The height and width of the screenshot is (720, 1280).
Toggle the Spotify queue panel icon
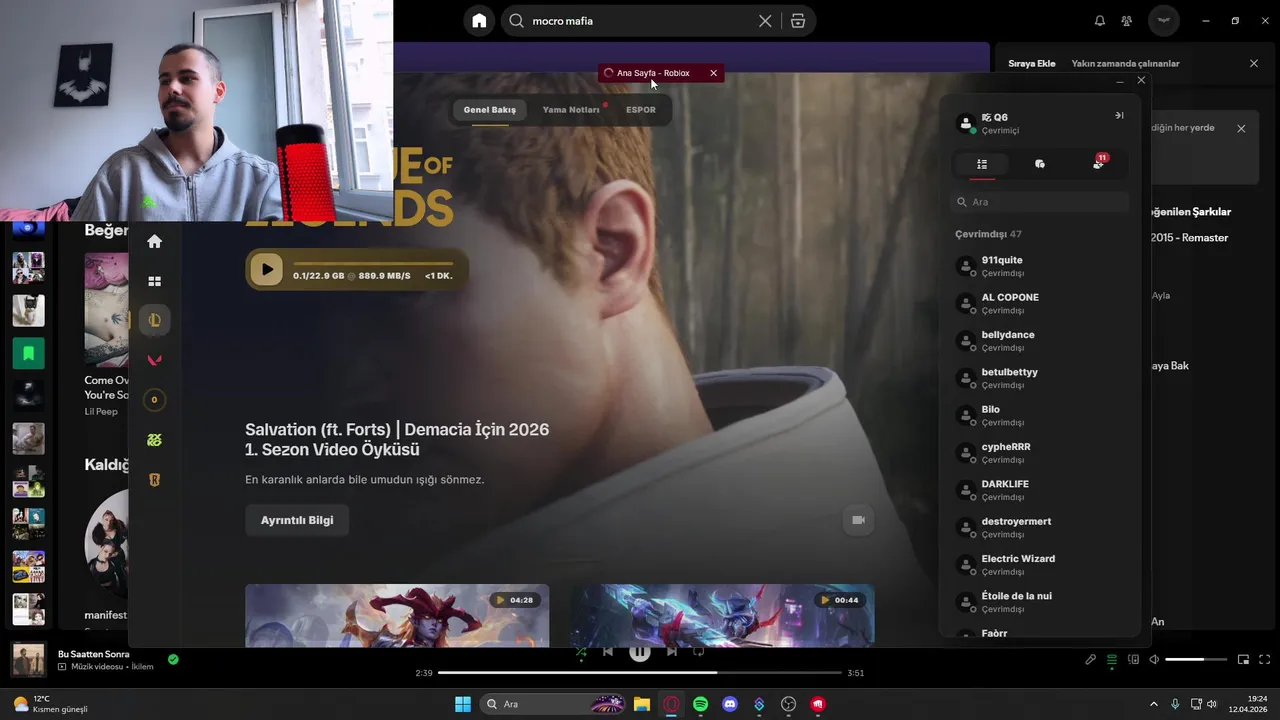click(x=1112, y=660)
